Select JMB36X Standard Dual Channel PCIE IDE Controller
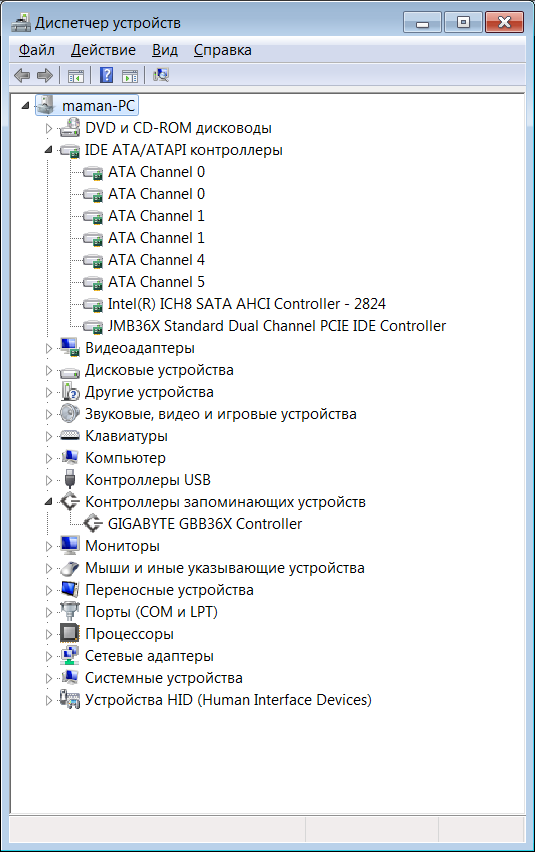 (277, 326)
